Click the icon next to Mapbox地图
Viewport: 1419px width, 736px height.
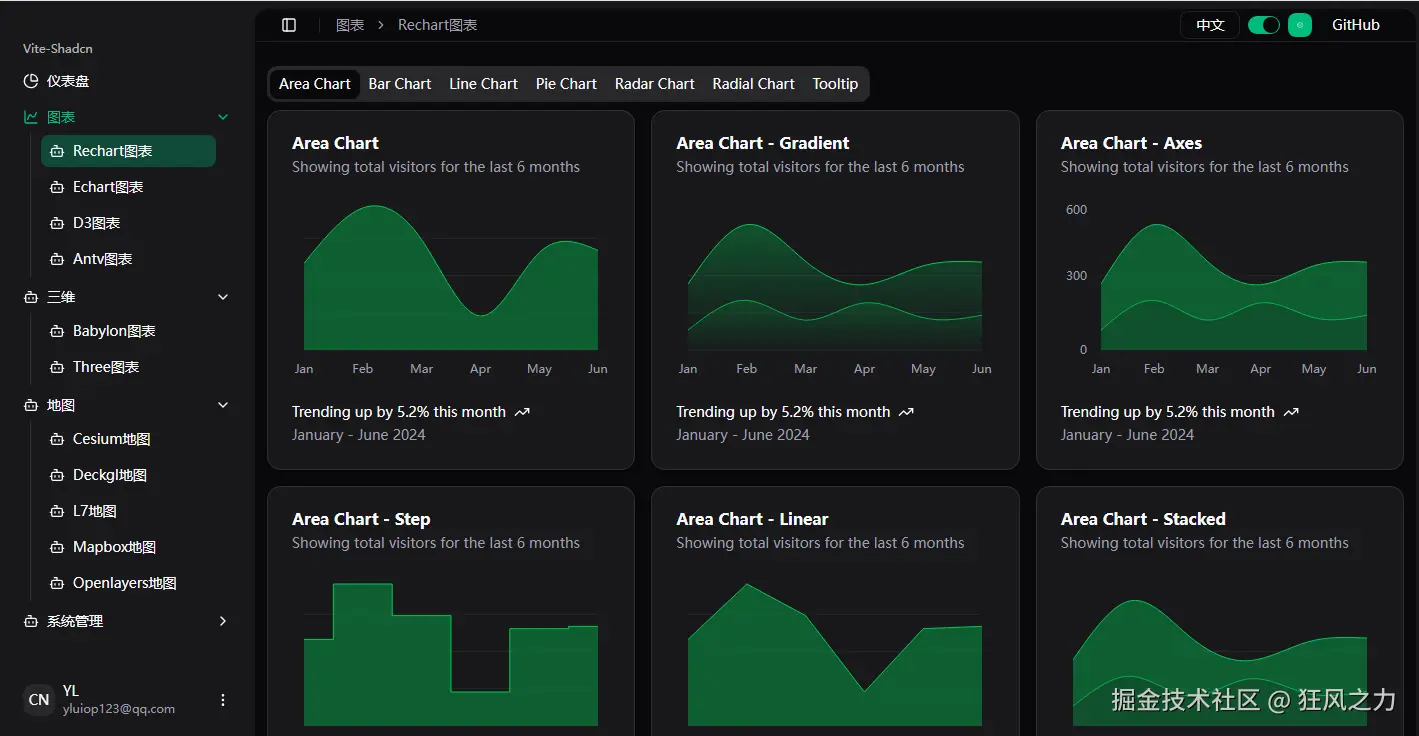(x=57, y=547)
